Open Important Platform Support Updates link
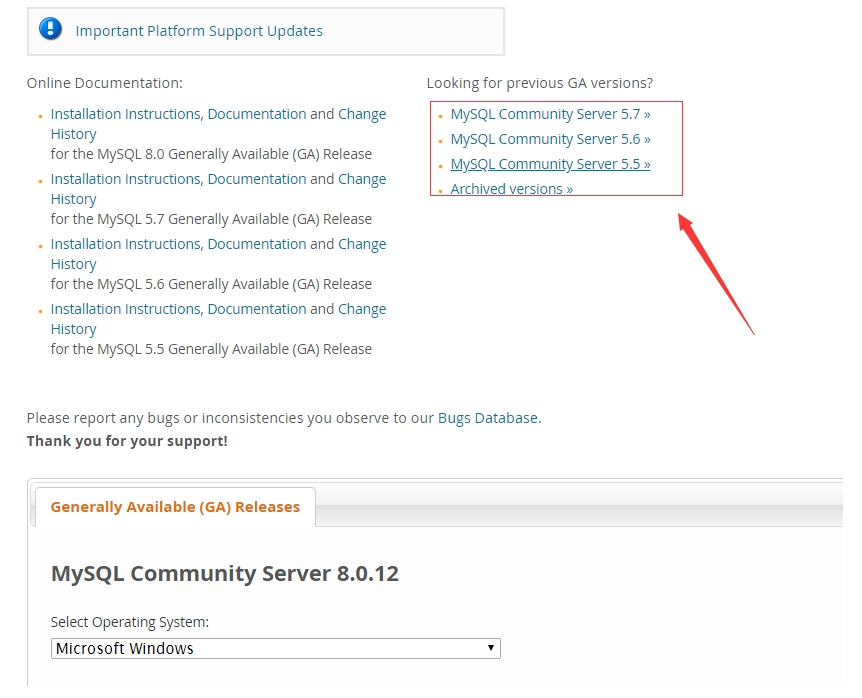The image size is (862, 698). [199, 31]
